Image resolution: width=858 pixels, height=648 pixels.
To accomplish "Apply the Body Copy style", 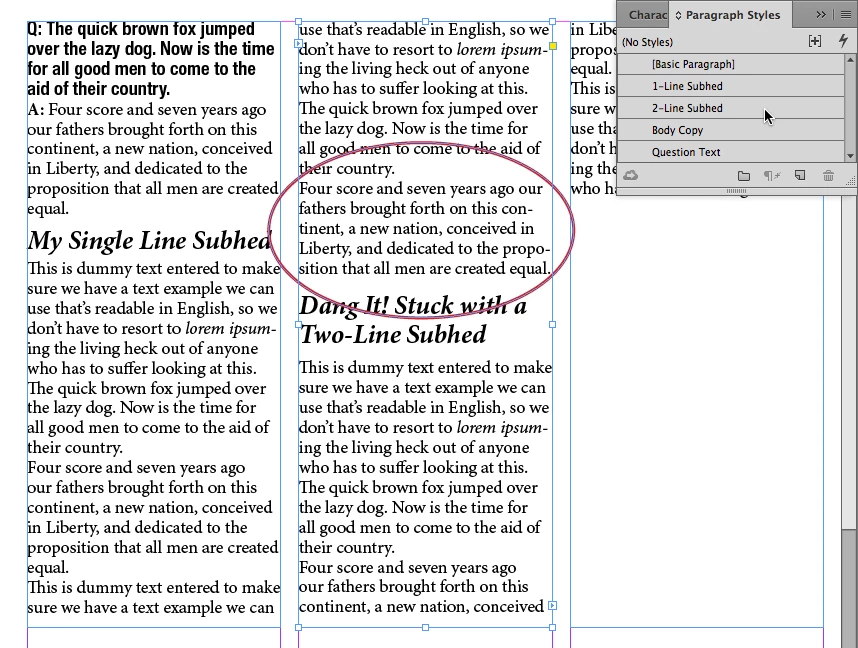I will click(x=731, y=130).
